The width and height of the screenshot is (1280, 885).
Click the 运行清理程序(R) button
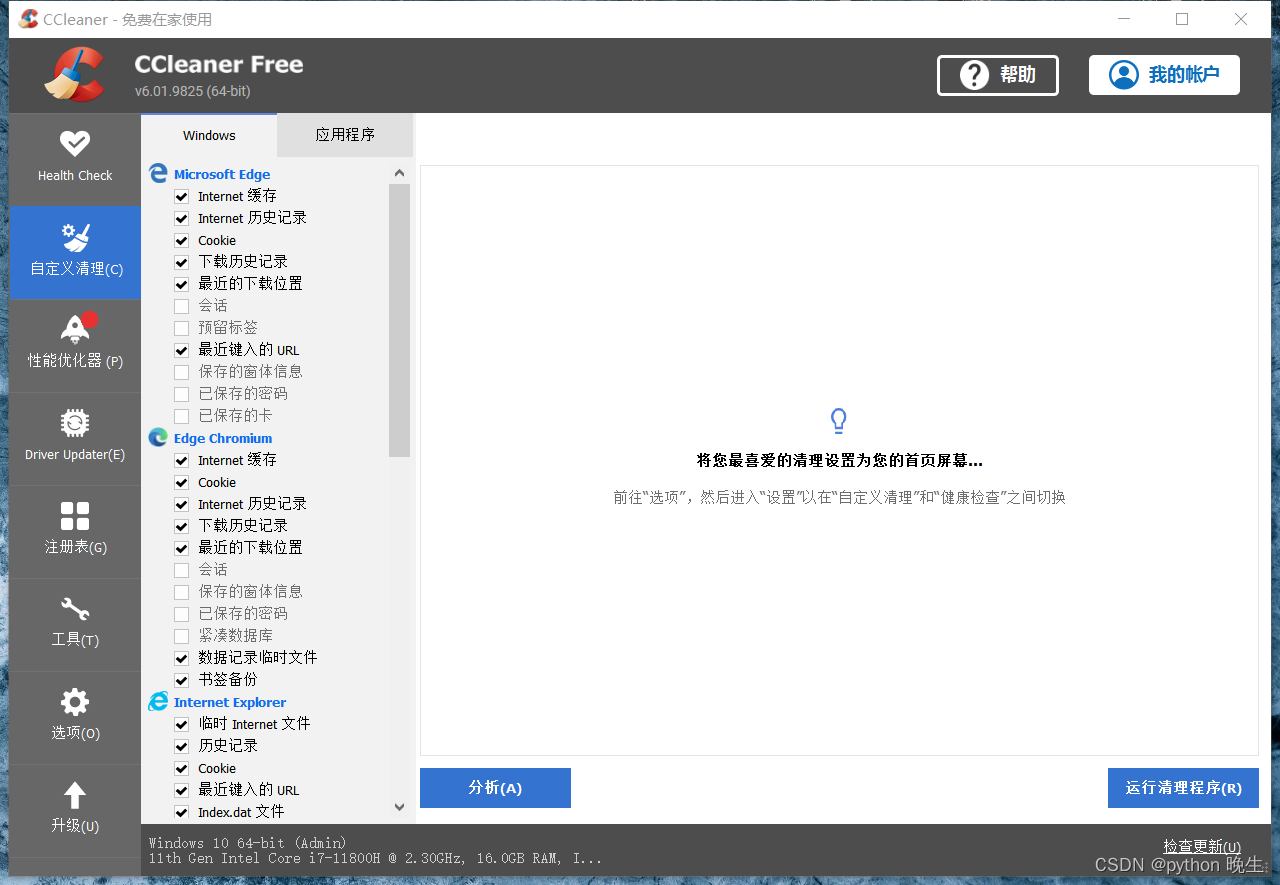click(1183, 788)
